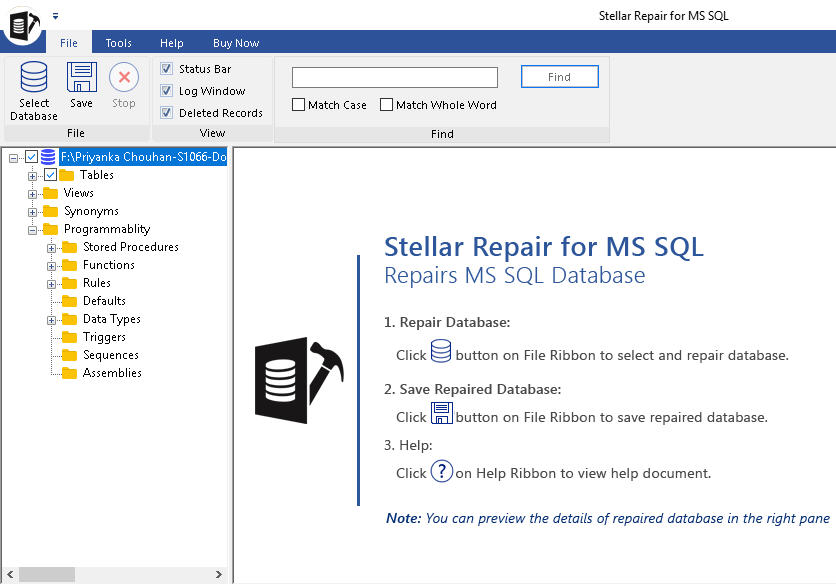Click the Stellar Repair application logo button
Screen dimensions: 836x584
23,24
